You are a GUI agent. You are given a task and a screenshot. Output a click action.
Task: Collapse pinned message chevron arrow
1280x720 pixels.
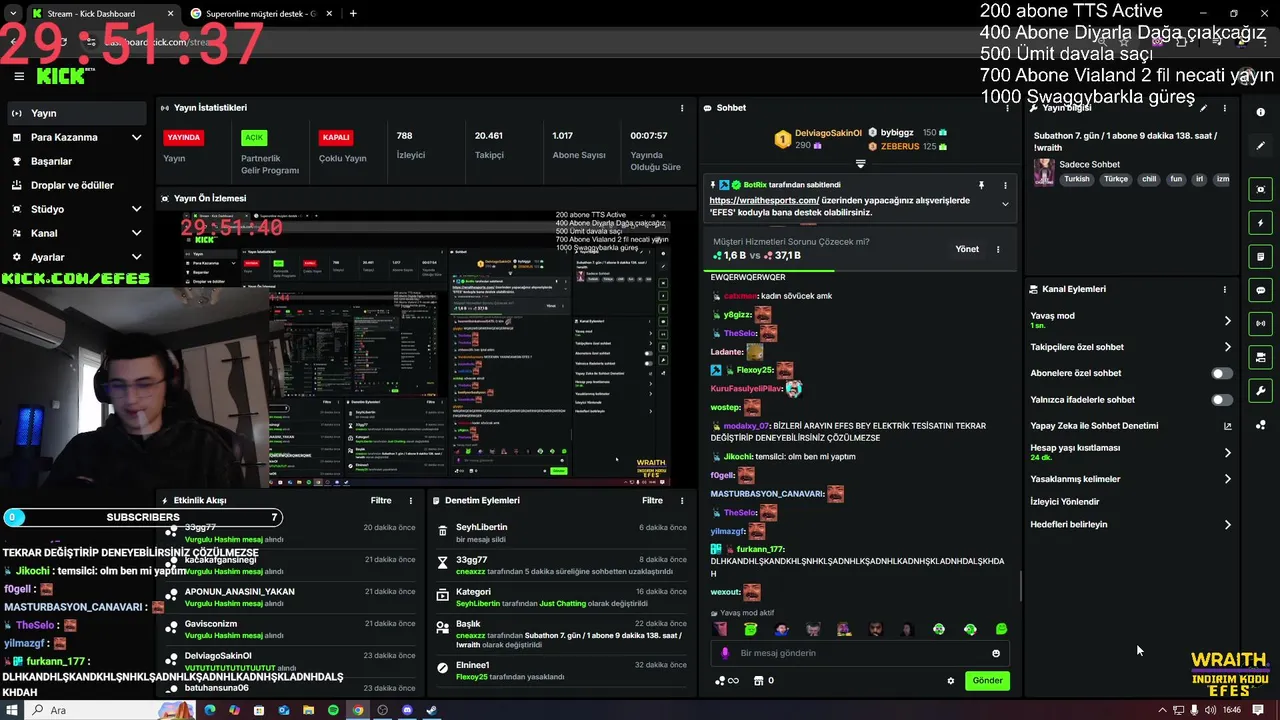pyautogui.click(x=1005, y=204)
